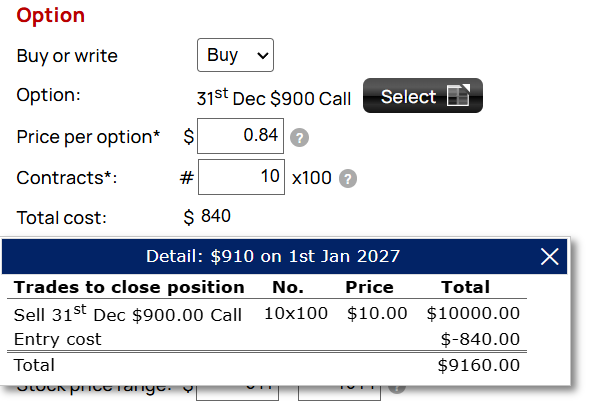Click the Detail popup title bar
Screen dimensions: 609x410
[273, 257]
